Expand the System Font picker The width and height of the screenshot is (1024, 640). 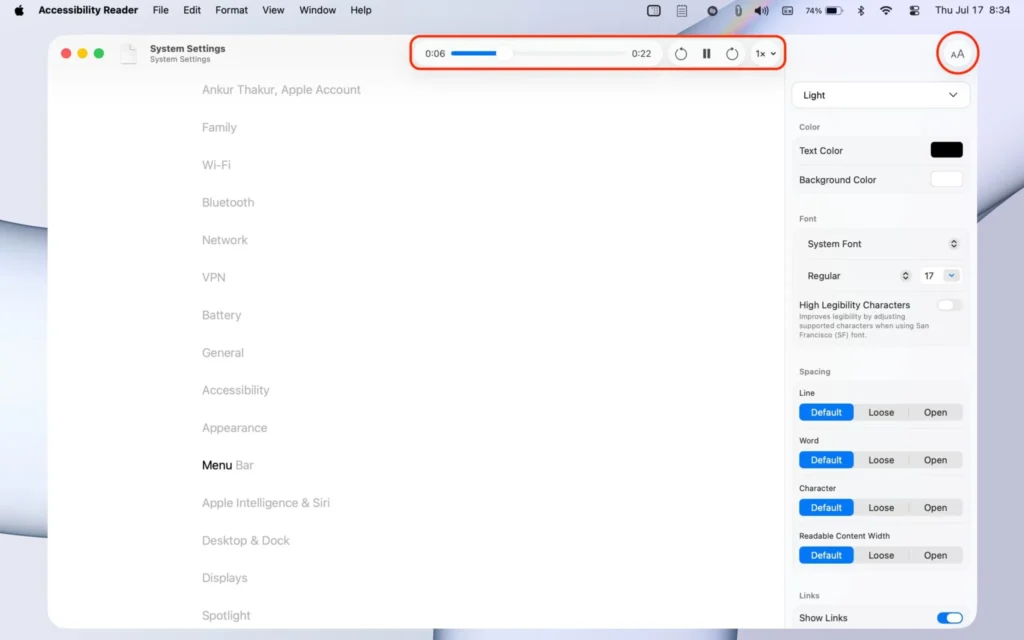click(880, 244)
